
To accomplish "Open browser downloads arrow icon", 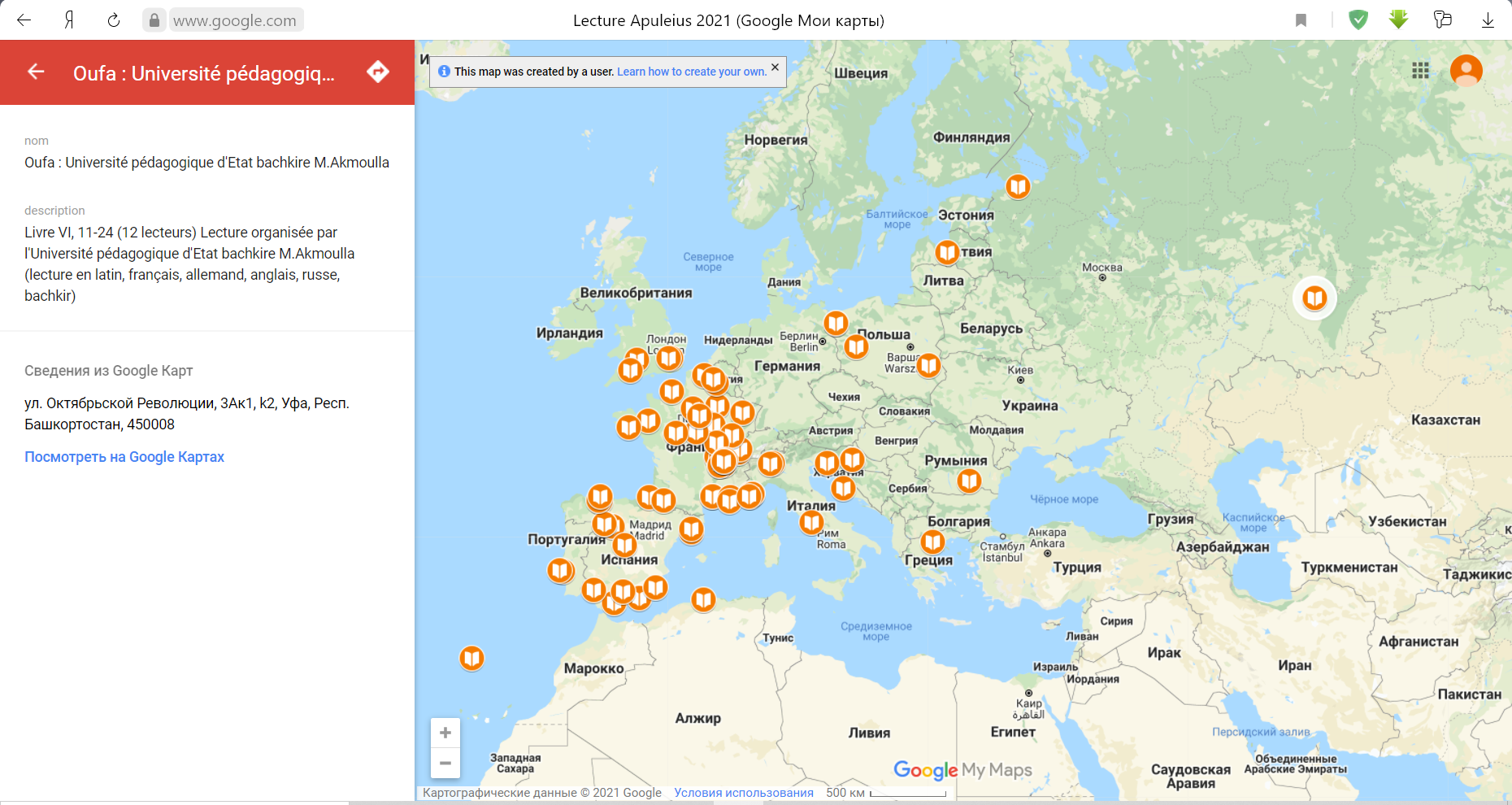I will (x=1488, y=20).
